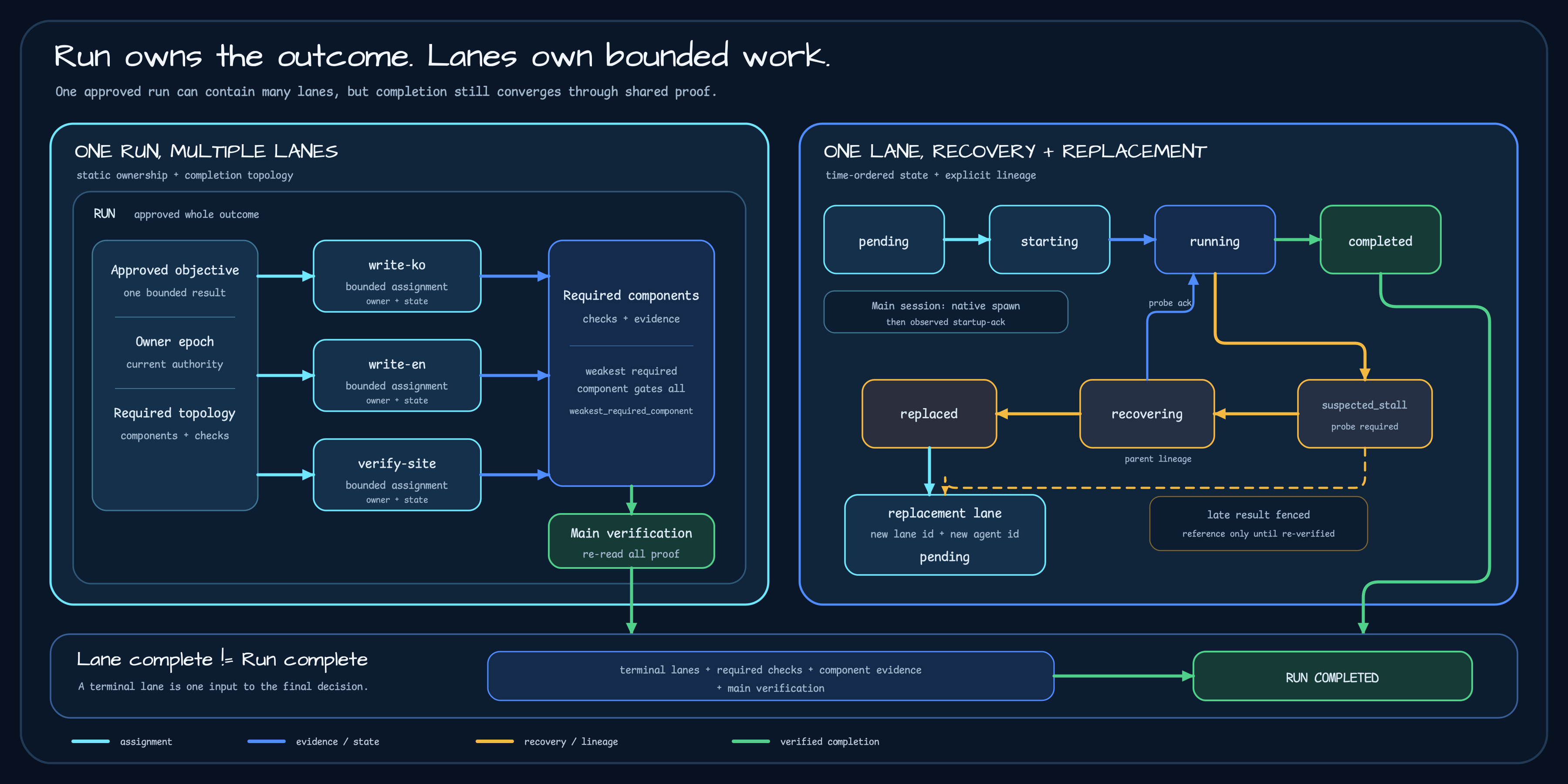Screen dimensions: 1568x784
Task: Click 'Owner epoch' heading
Action: (x=175, y=341)
